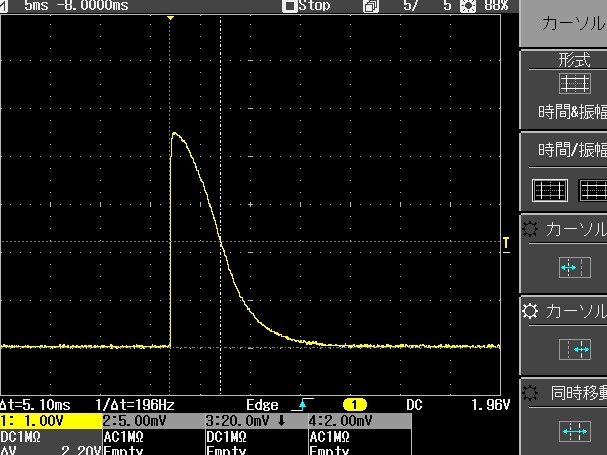Click channel 4 AC1MΩ coupling label

tap(329, 437)
